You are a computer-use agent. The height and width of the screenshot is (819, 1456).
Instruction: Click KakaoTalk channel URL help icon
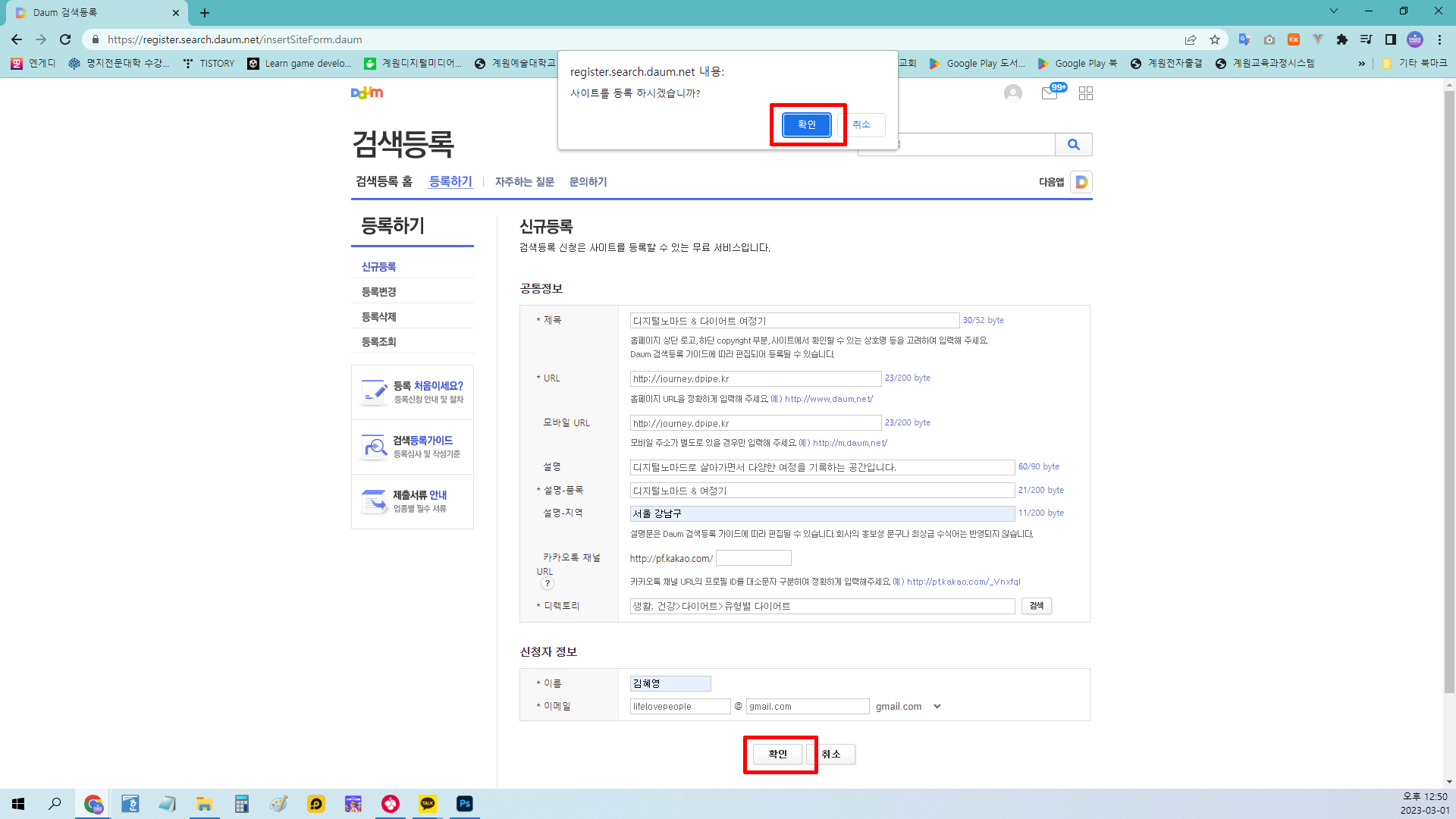coord(547,584)
